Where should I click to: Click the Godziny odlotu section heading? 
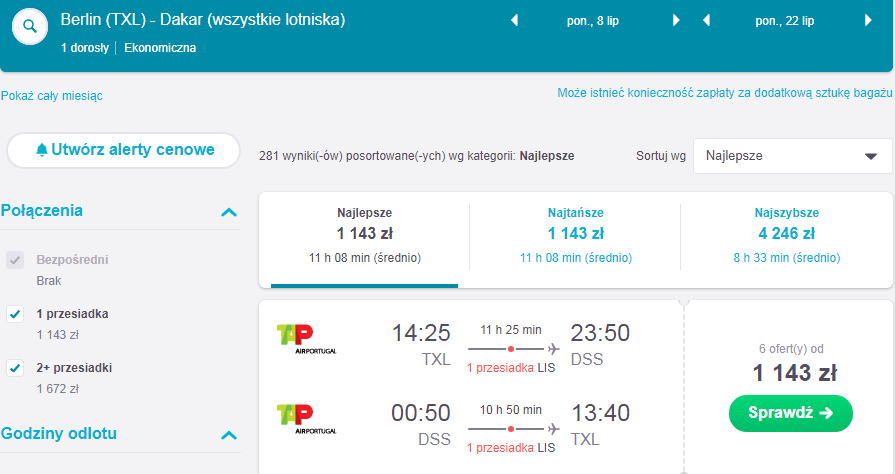(59, 433)
